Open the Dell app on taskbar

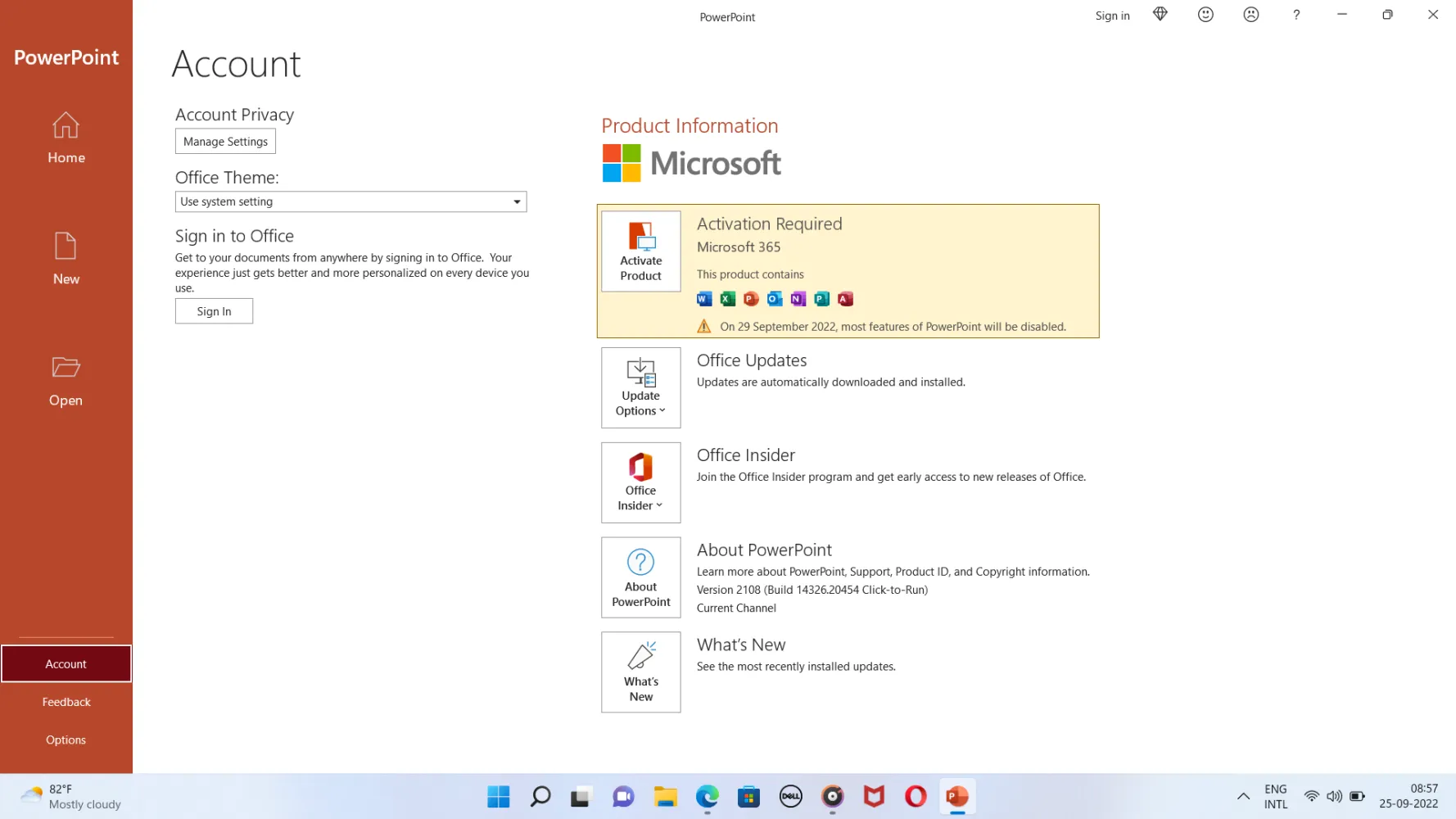pos(791,796)
